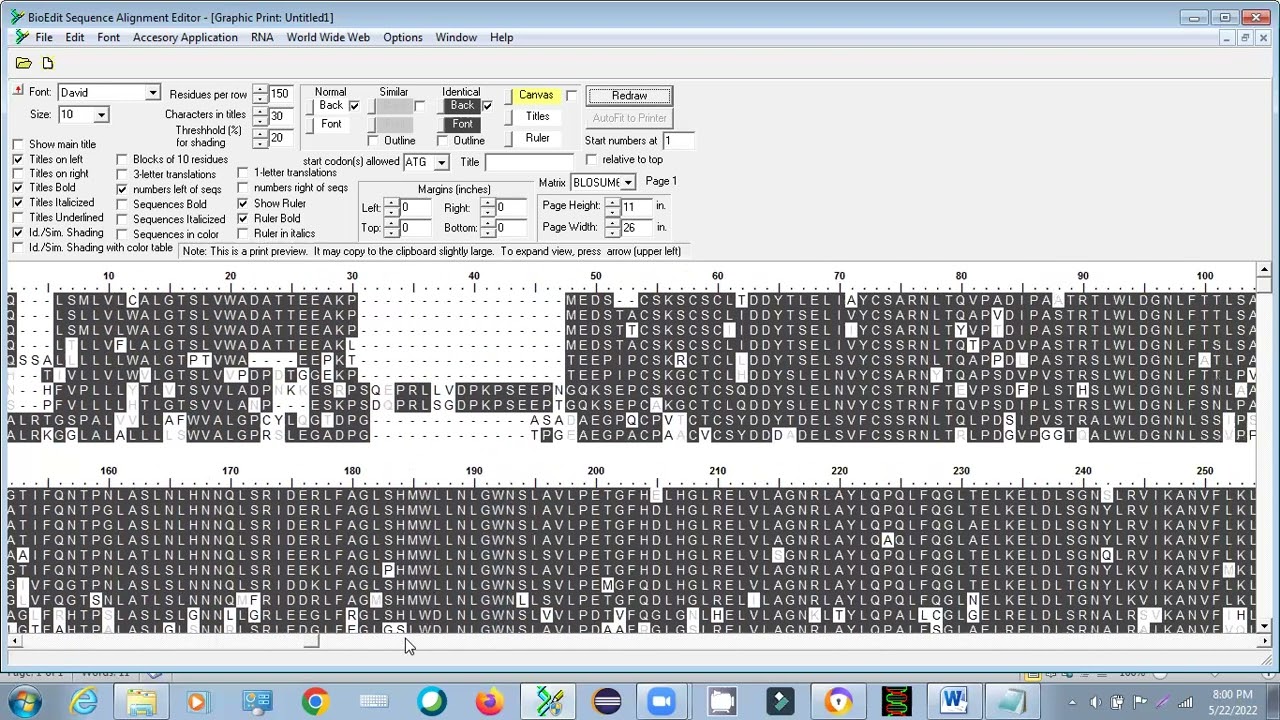Launch Internet Explorer from the taskbar
Viewport: 1280px width, 720px height.
point(84,702)
